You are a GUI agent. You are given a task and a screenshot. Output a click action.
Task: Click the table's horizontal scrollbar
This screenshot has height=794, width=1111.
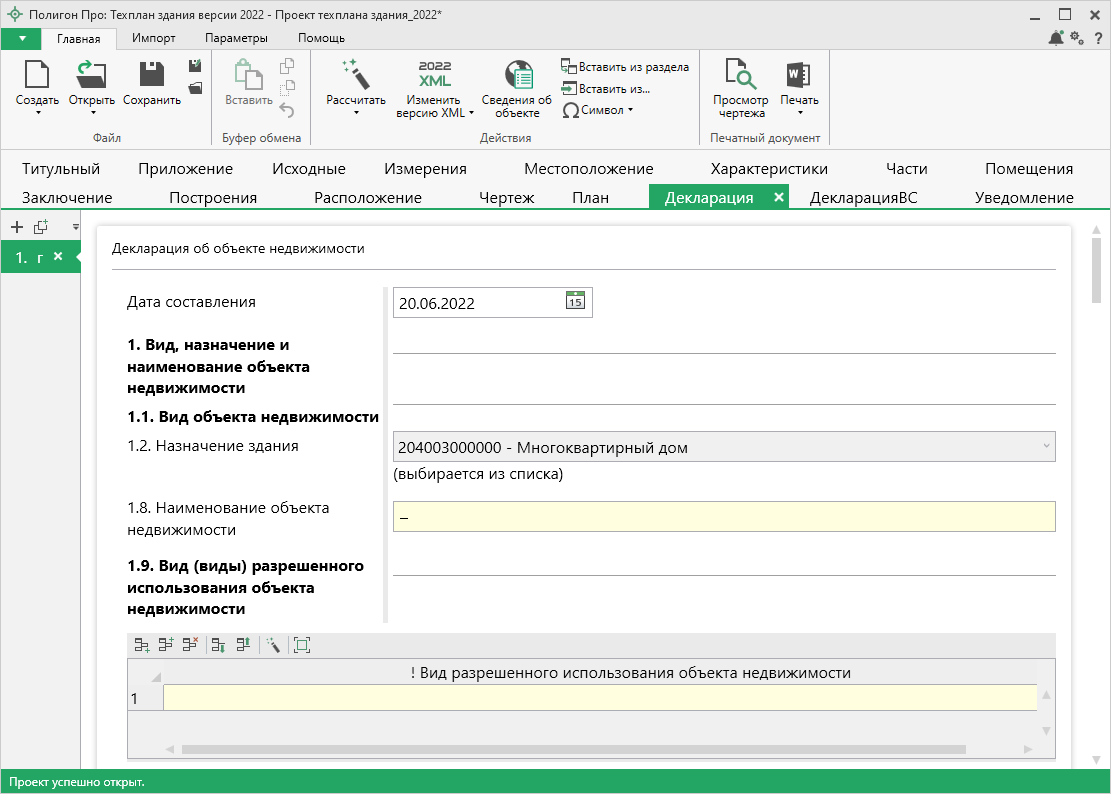[x=572, y=748]
